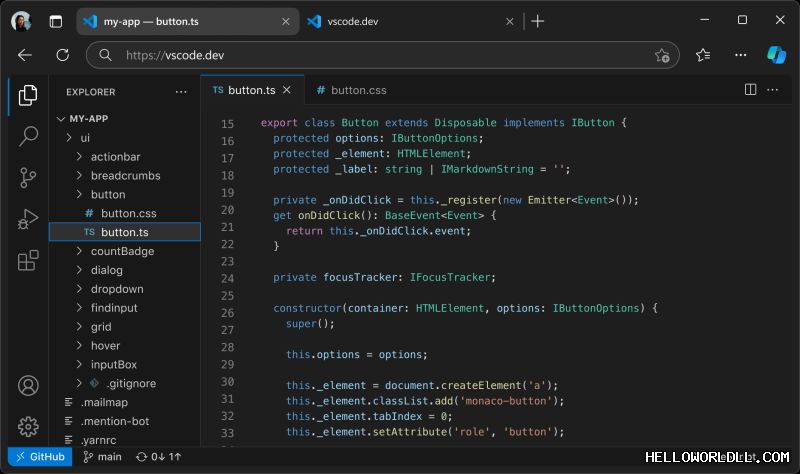Open the browser favorites list
The width and height of the screenshot is (800, 474).
[x=703, y=55]
